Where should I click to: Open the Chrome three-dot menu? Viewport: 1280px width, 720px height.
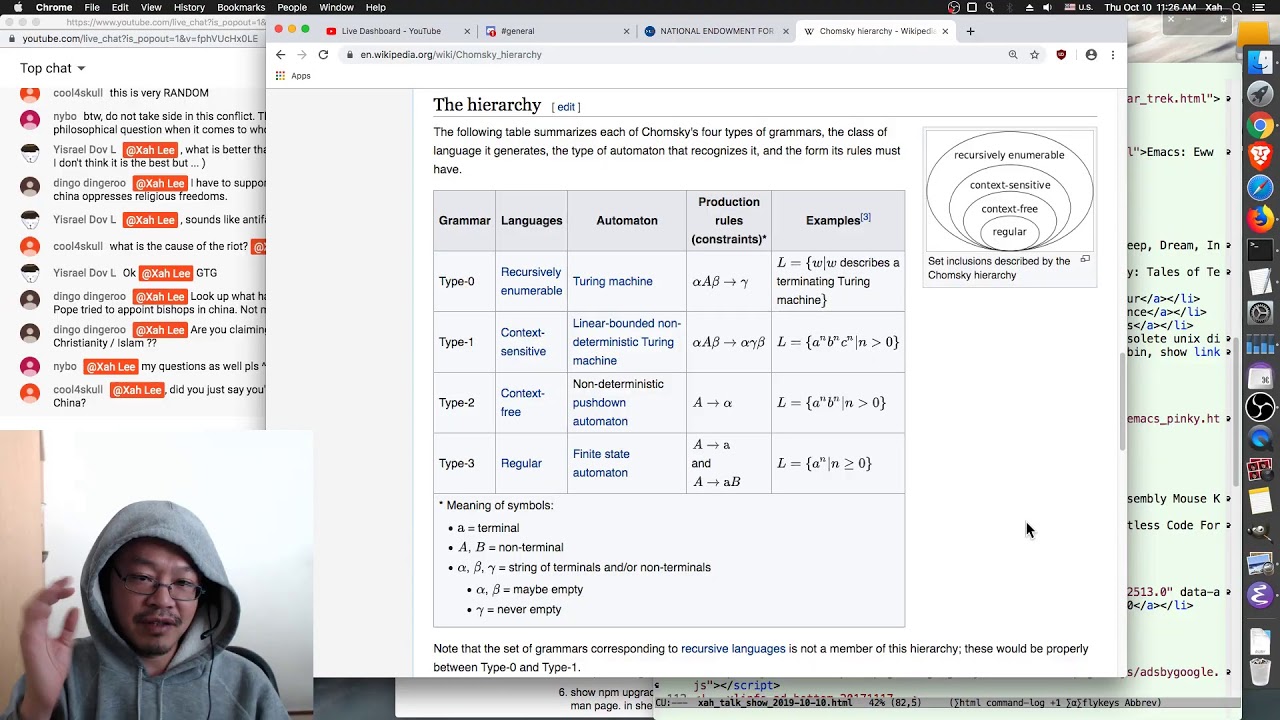[1113, 55]
